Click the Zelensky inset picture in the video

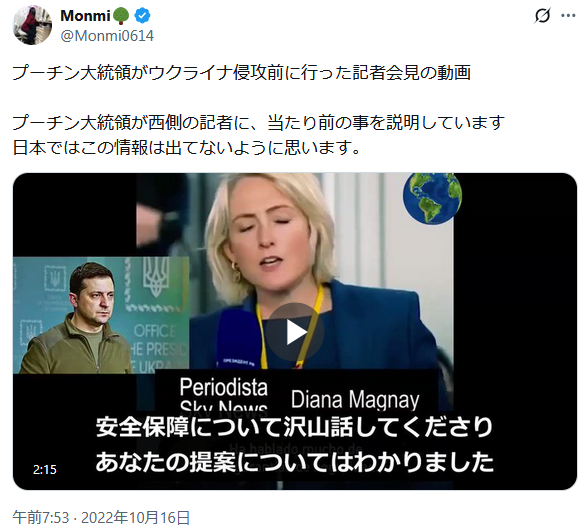click(x=101, y=315)
